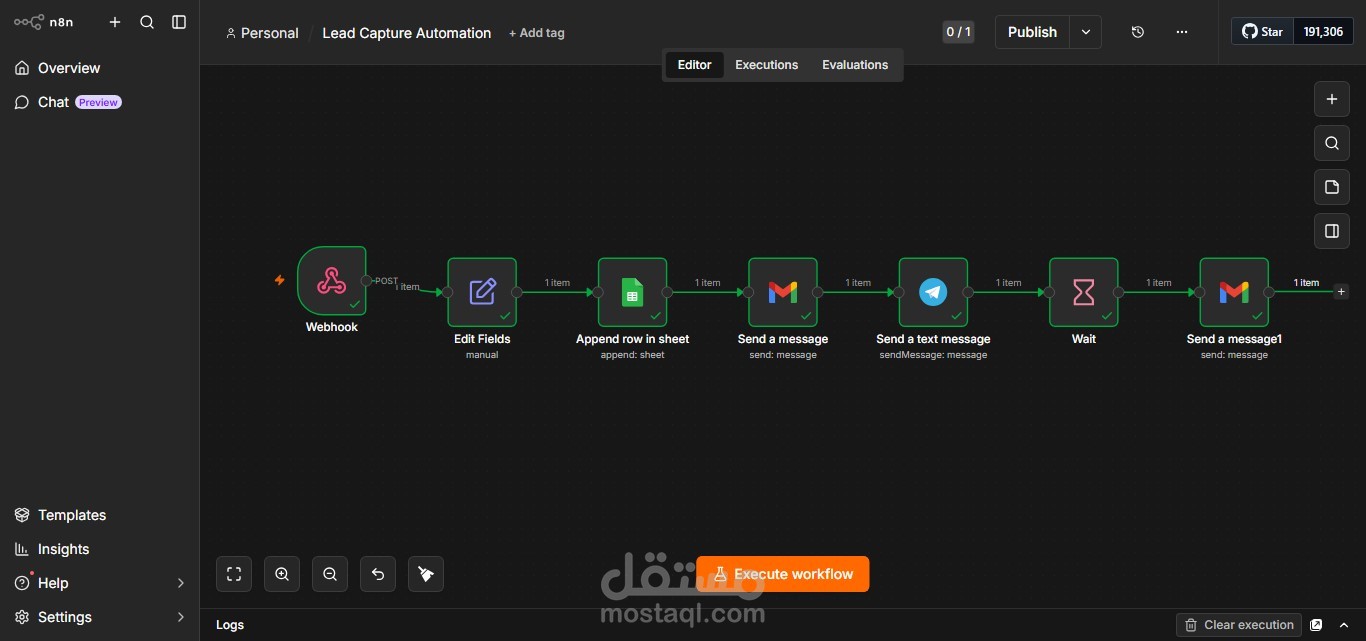The image size is (1366, 641).
Task: Click the 0 / 1 counter badge
Action: pyautogui.click(x=958, y=32)
